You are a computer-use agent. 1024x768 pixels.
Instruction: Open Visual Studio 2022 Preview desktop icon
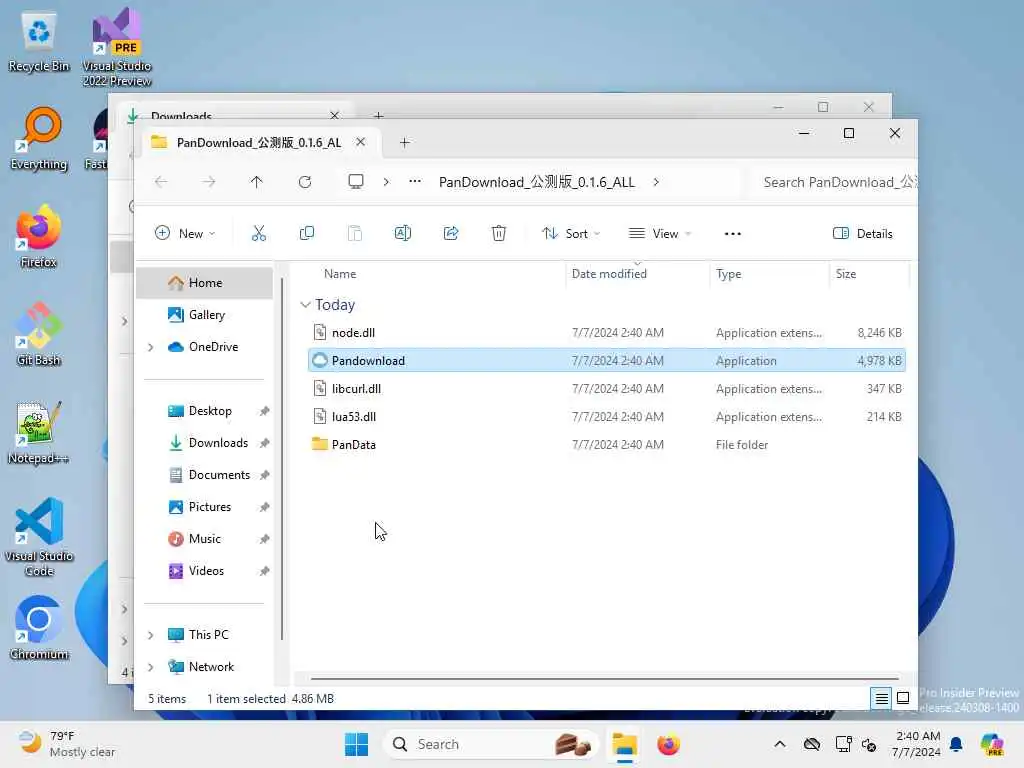pos(117,47)
